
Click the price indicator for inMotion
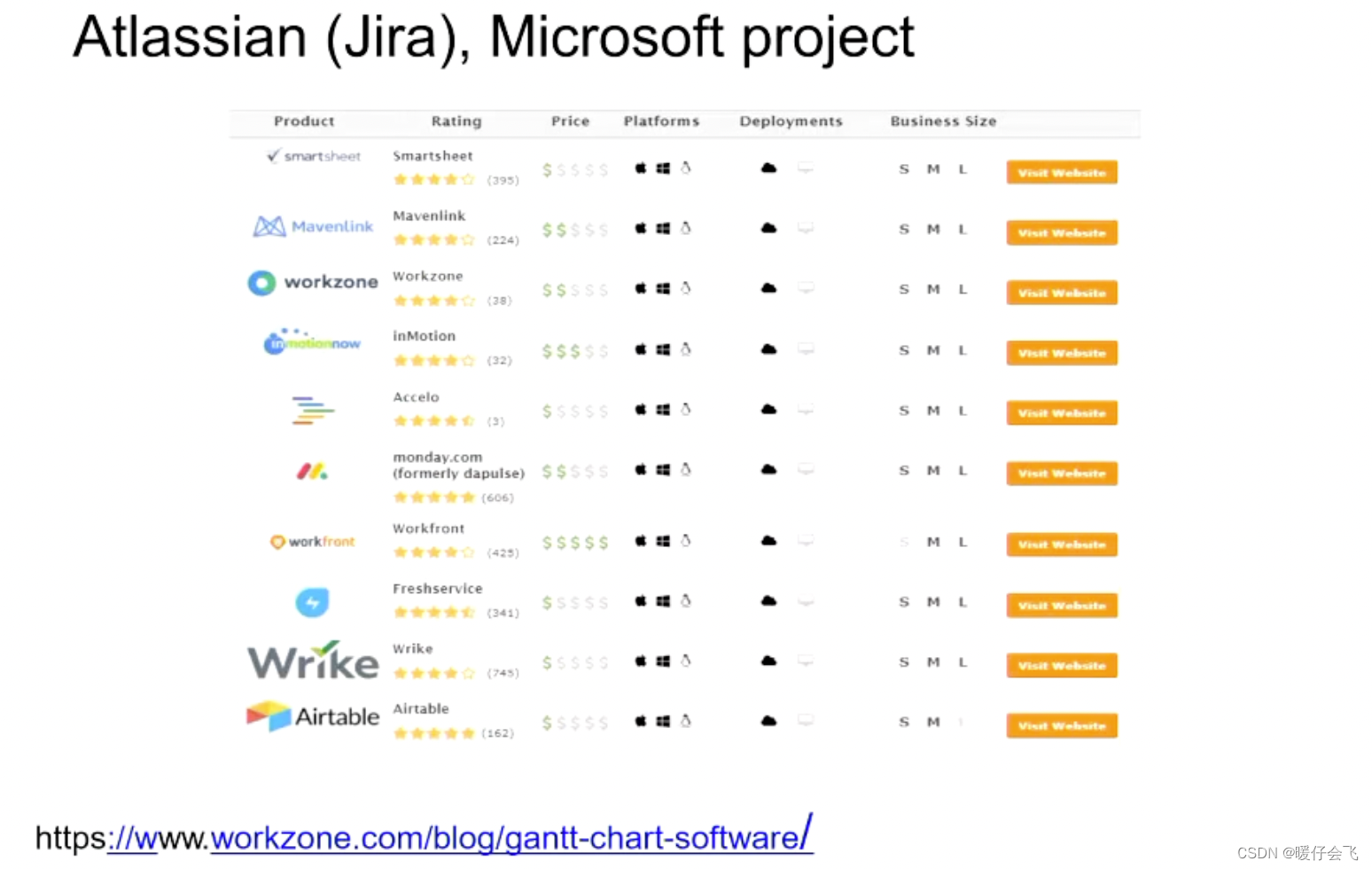(x=575, y=351)
